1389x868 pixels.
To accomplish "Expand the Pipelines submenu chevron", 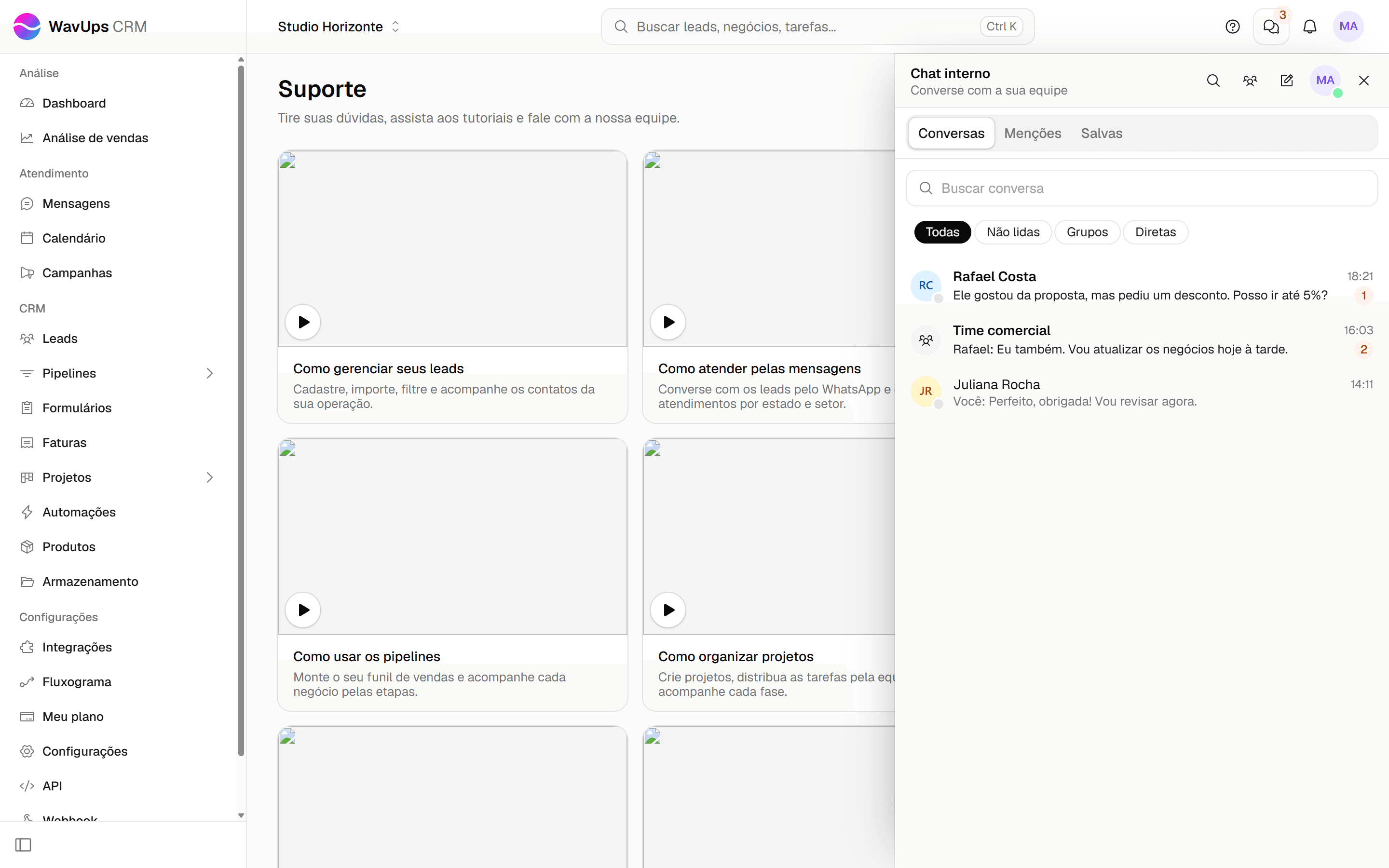I will 209,373.
